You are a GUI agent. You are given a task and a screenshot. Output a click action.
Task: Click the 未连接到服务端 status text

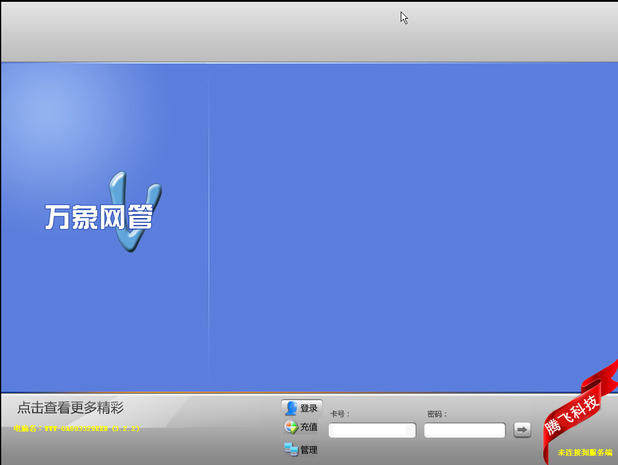point(585,452)
